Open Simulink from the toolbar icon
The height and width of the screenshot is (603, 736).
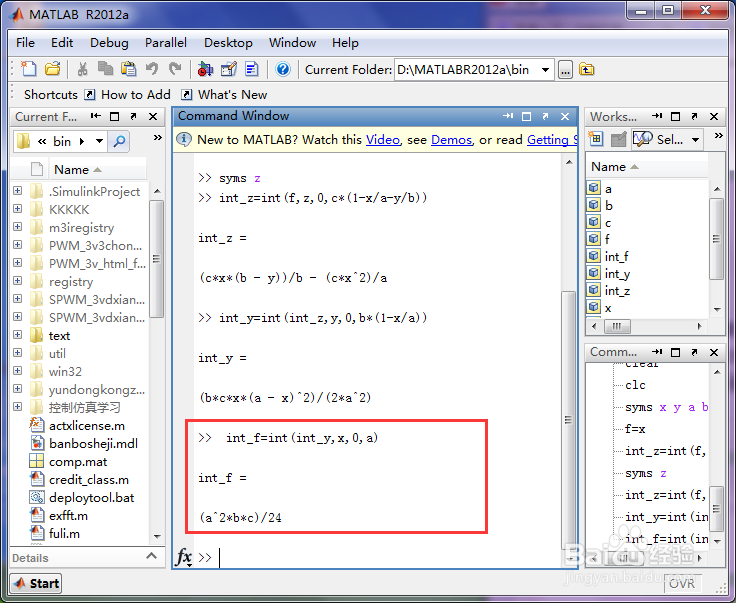click(205, 69)
